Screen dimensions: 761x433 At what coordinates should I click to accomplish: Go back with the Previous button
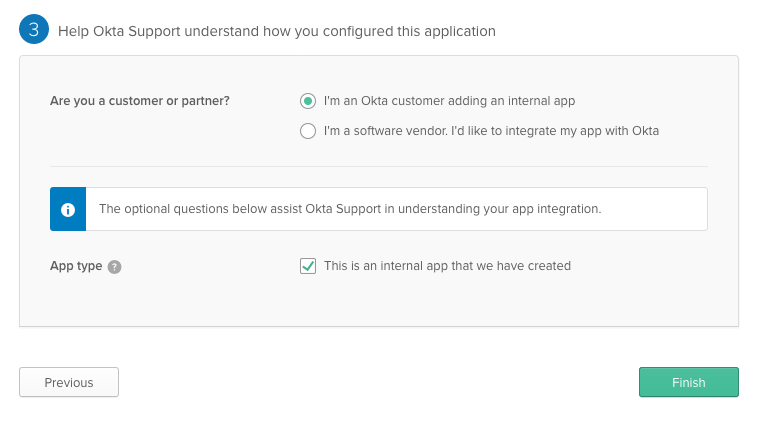click(69, 382)
